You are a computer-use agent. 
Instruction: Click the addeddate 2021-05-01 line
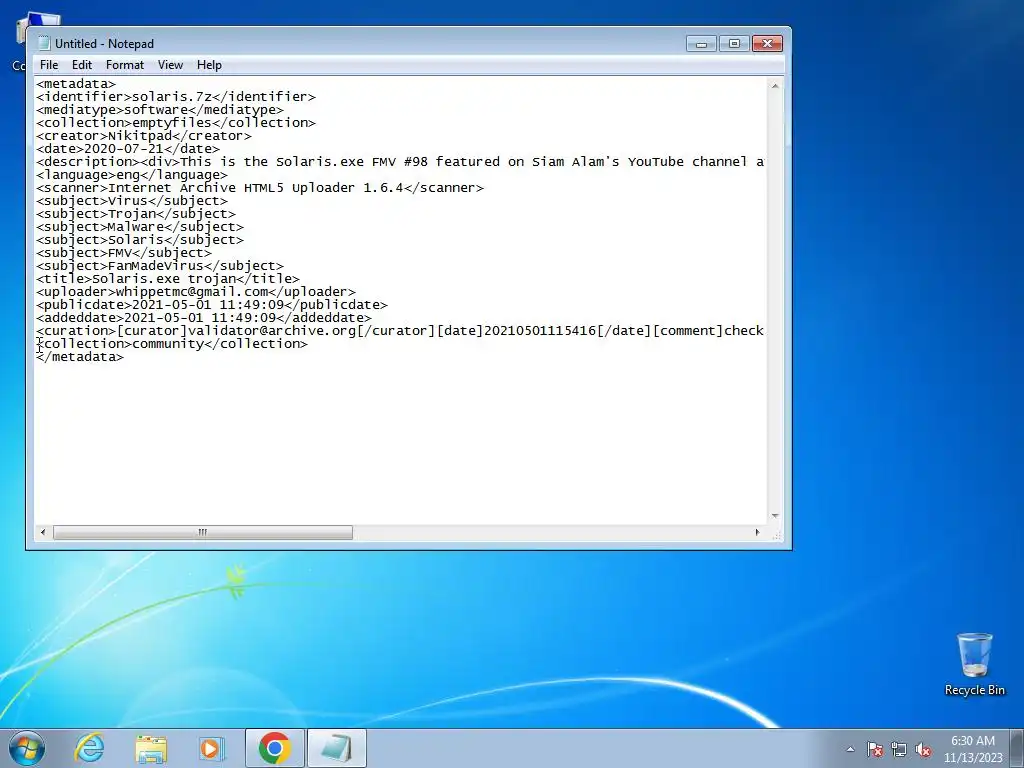coord(204,318)
